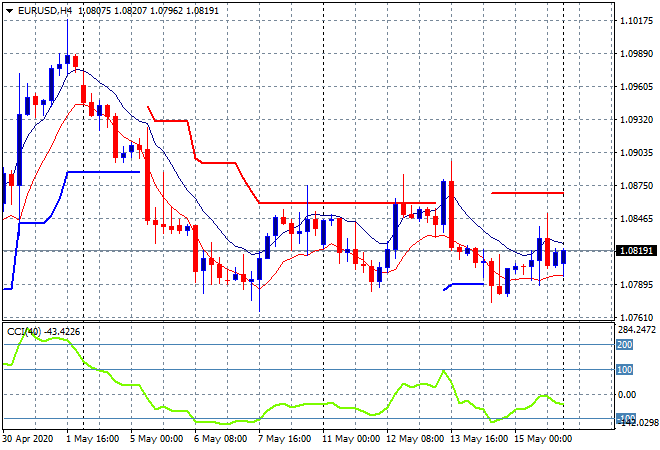Click the CCI 200 level label

[625, 345]
